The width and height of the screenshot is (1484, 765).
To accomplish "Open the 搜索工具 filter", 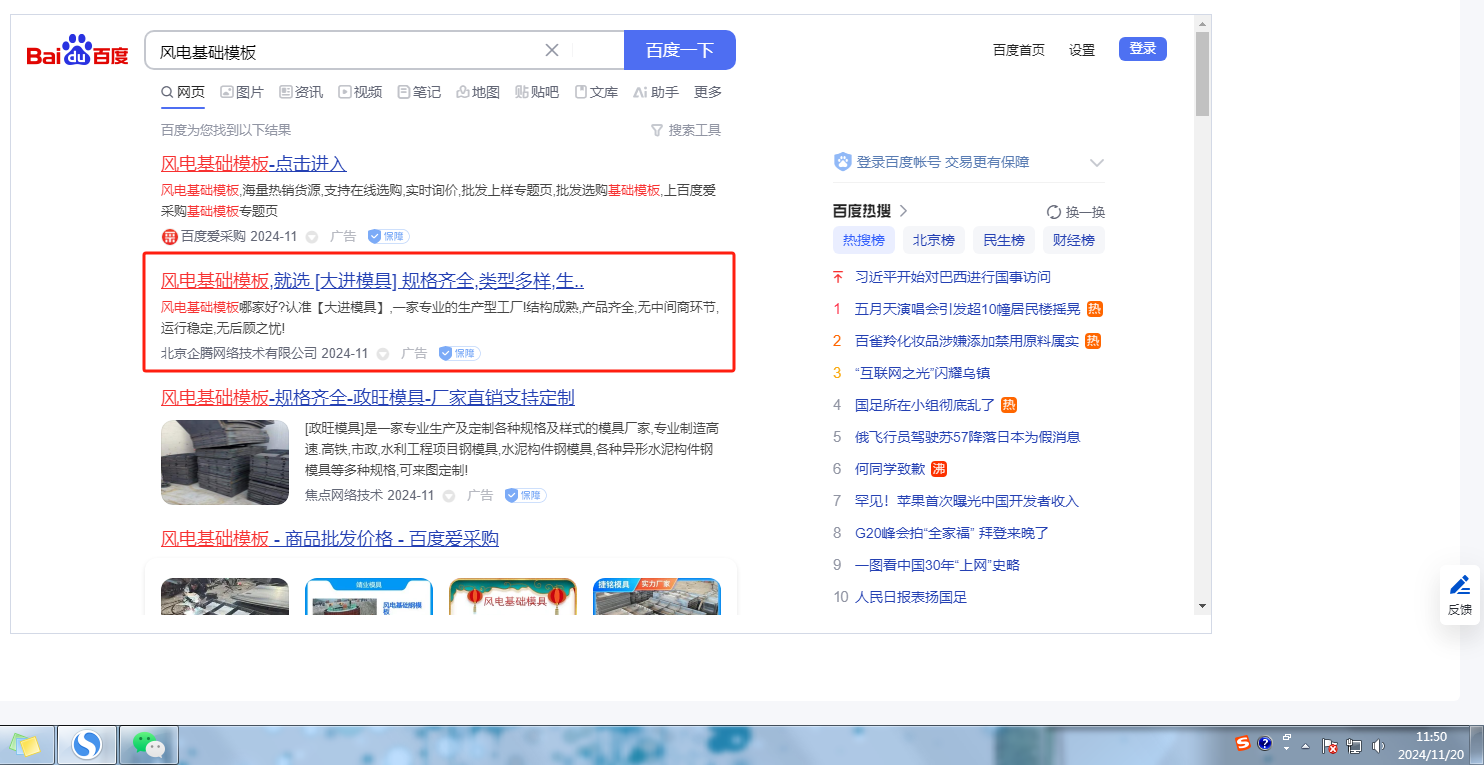I will click(685, 130).
